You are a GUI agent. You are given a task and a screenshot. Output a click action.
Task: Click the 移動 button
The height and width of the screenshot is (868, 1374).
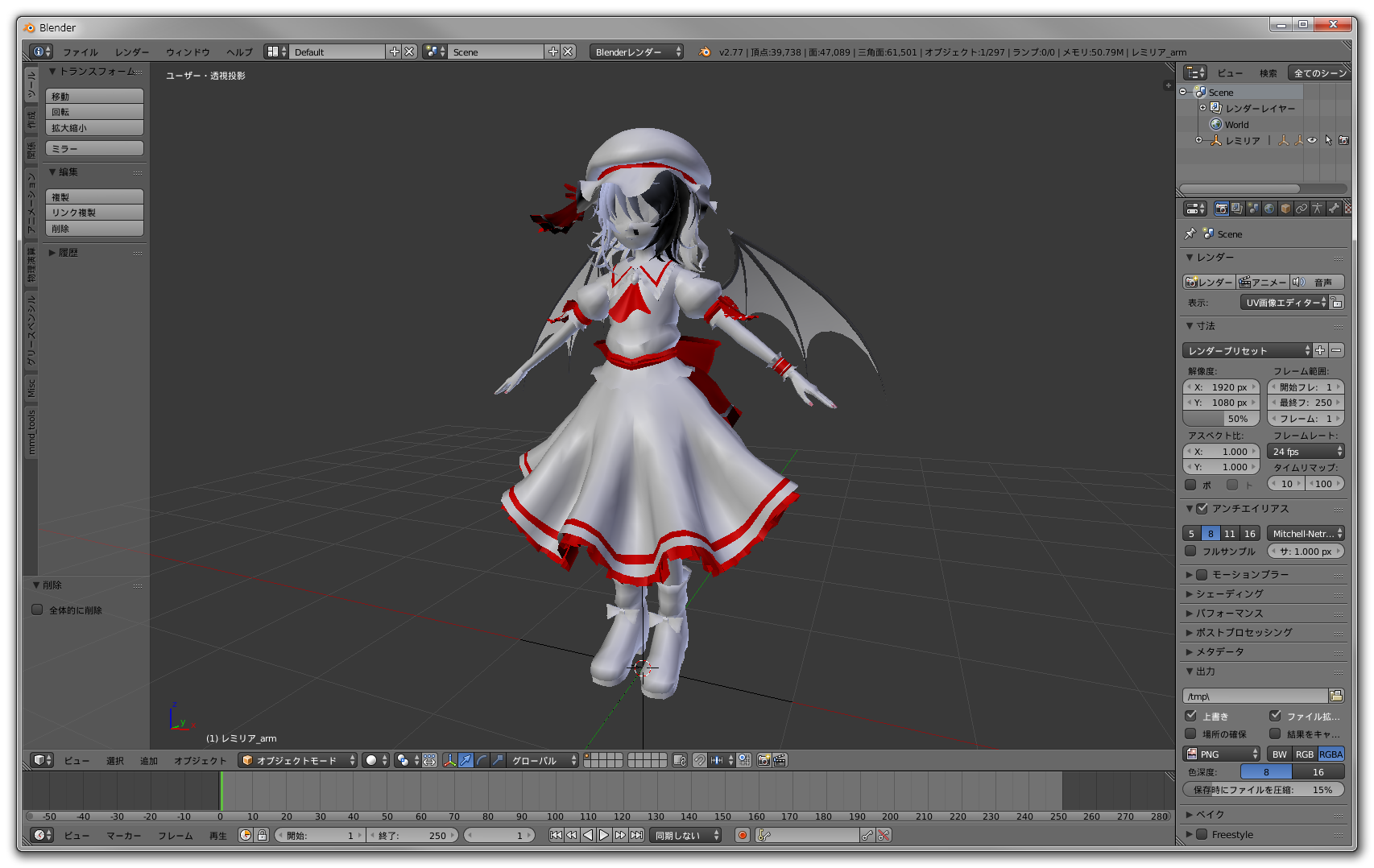[94, 96]
